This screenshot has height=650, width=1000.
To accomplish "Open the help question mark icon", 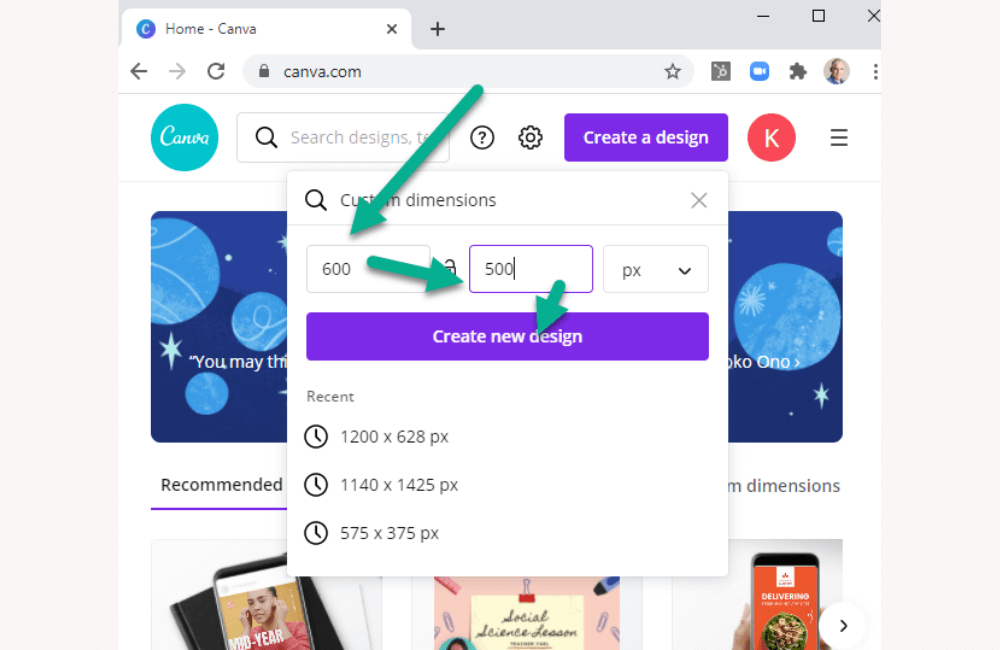I will (x=482, y=138).
